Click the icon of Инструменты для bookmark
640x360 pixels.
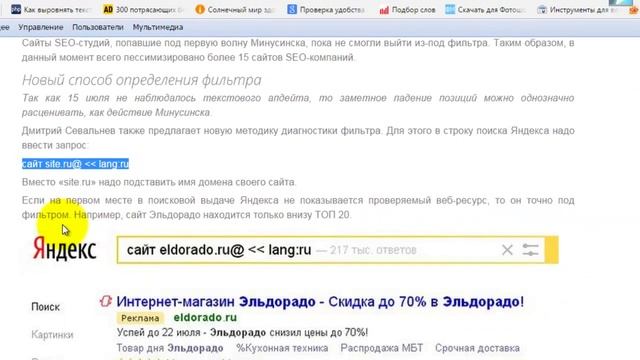pyautogui.click(x=542, y=9)
